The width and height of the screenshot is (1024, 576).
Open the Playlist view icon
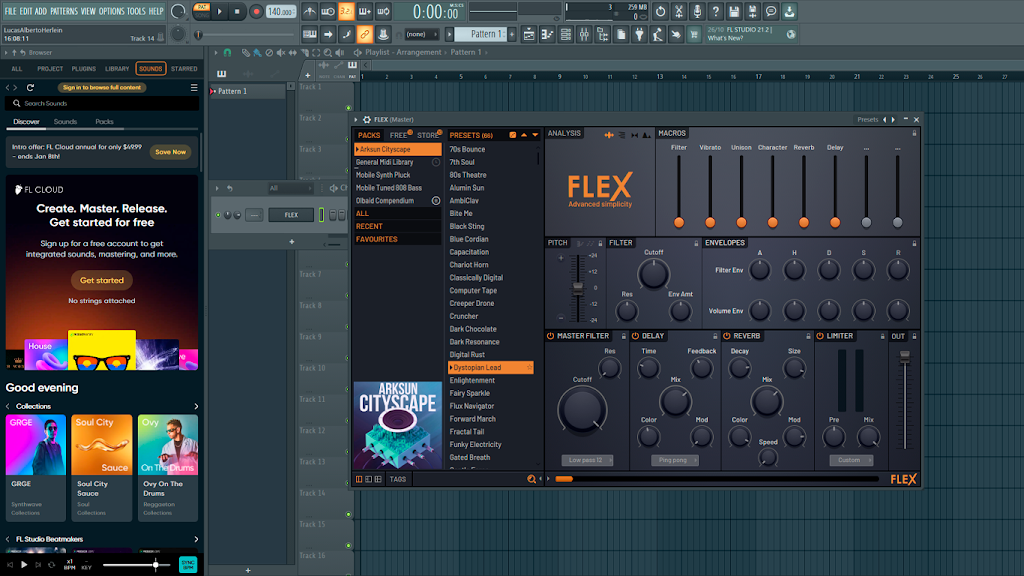[529, 34]
